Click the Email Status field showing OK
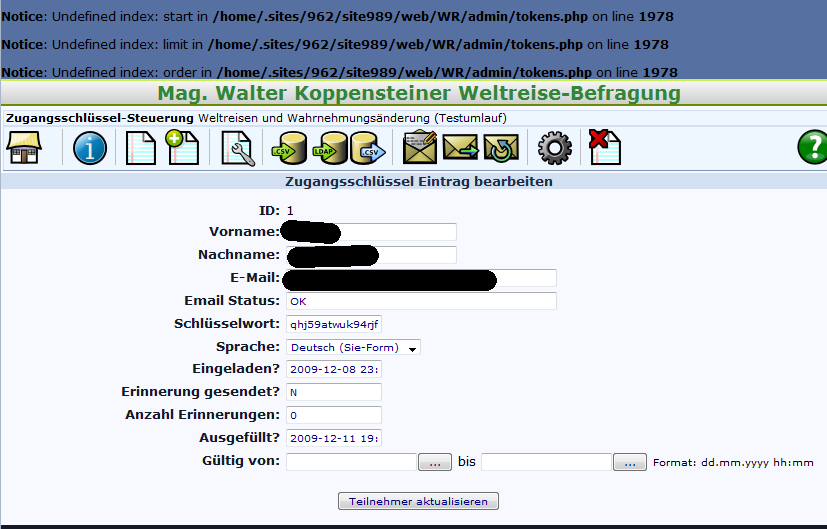 [x=421, y=301]
